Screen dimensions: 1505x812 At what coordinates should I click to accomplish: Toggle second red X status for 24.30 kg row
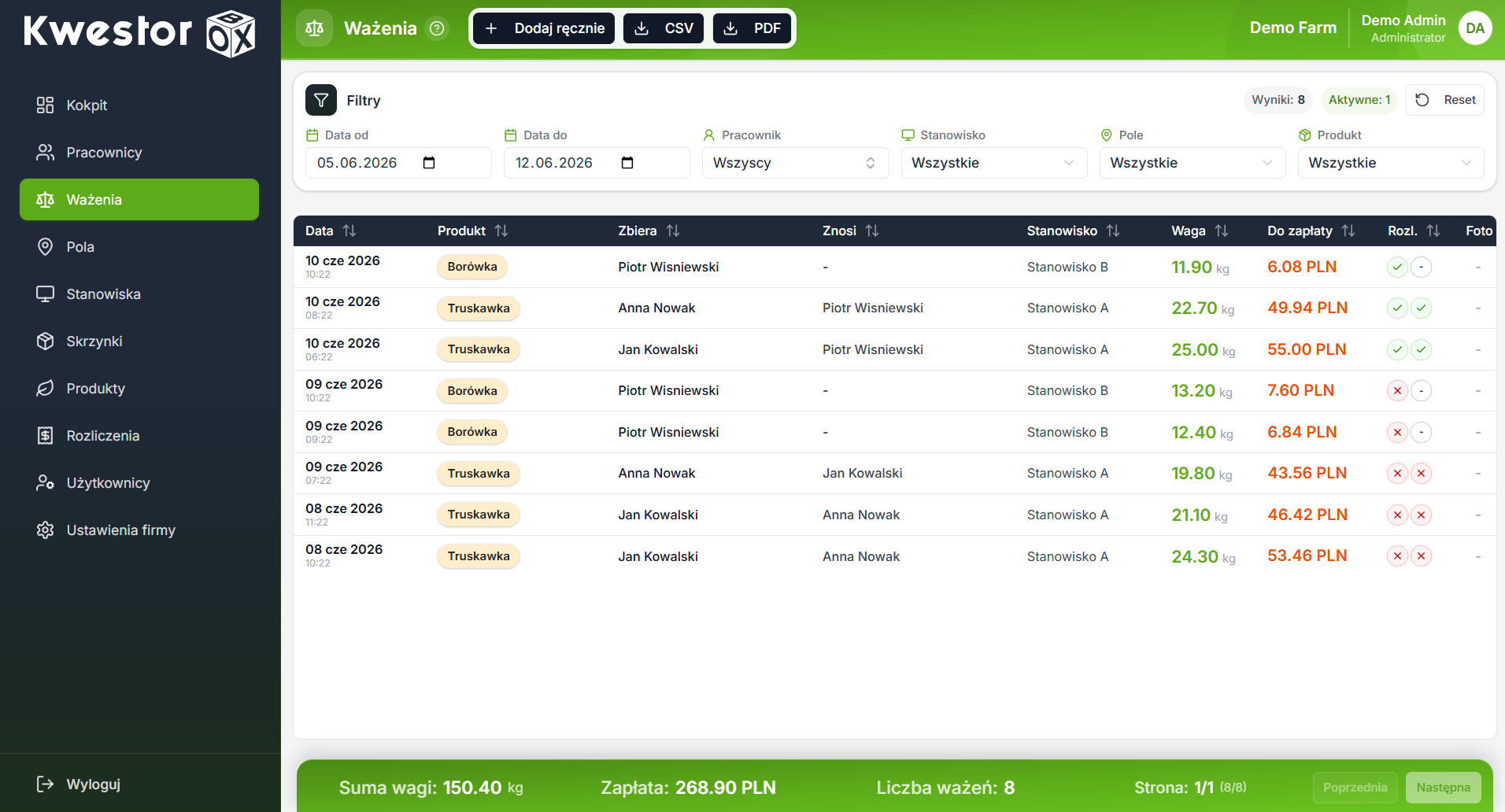1421,556
